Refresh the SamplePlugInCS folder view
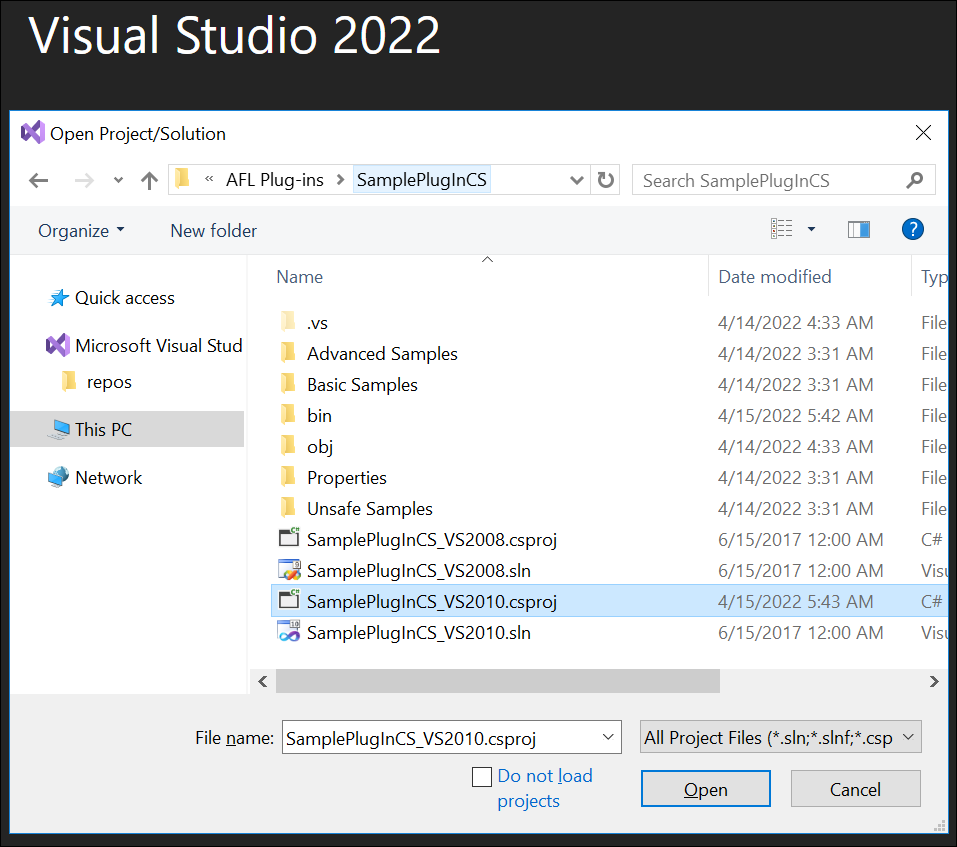Screen dimensions: 957x847 coord(605,181)
